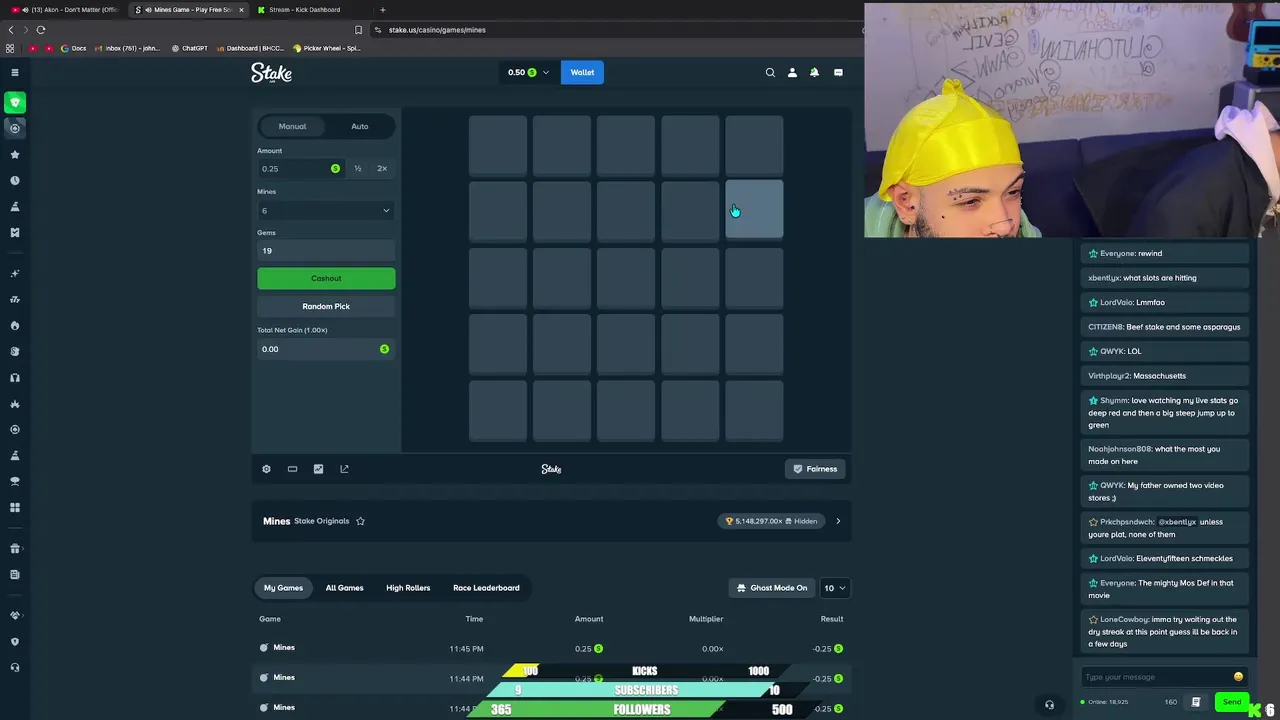Open the Favourites star icon in sidebar
The width and height of the screenshot is (1280, 720).
tap(15, 155)
